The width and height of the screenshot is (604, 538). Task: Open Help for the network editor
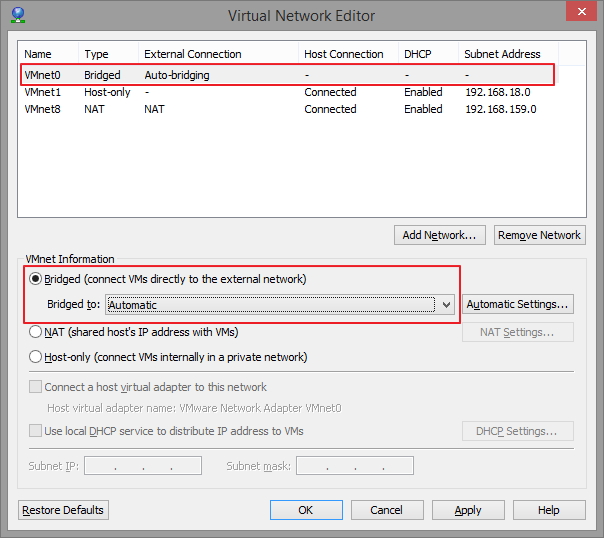(x=548, y=510)
